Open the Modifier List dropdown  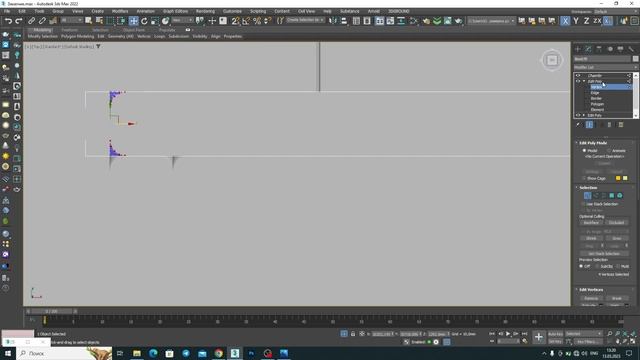pos(606,67)
